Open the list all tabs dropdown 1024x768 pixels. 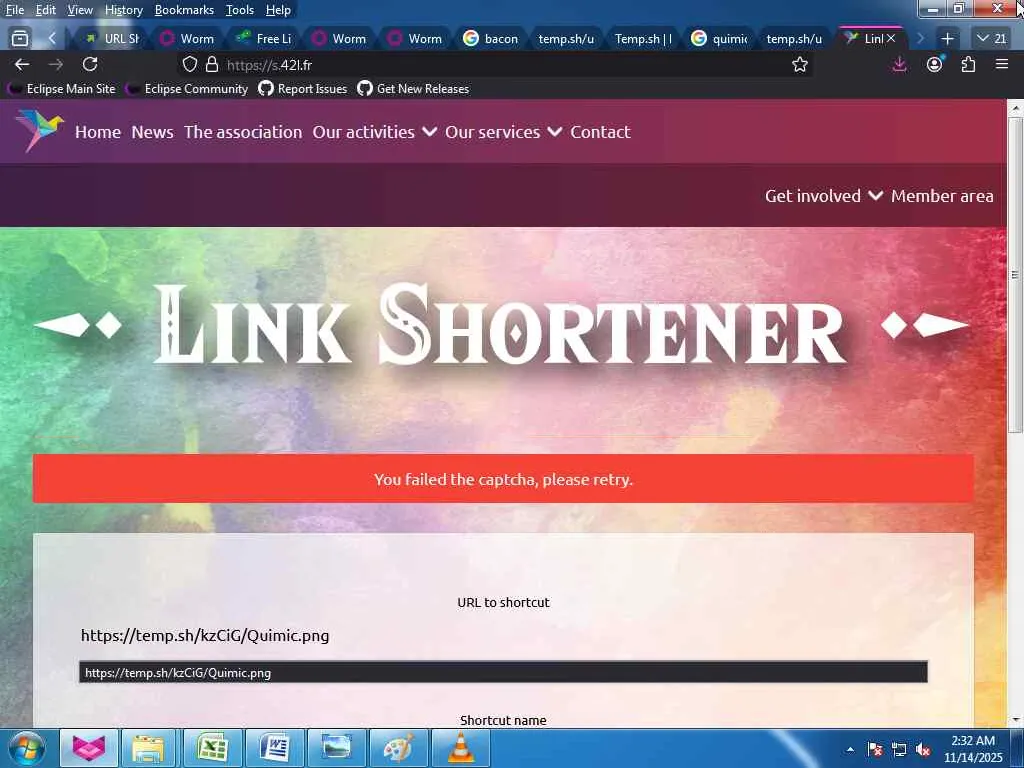991,39
